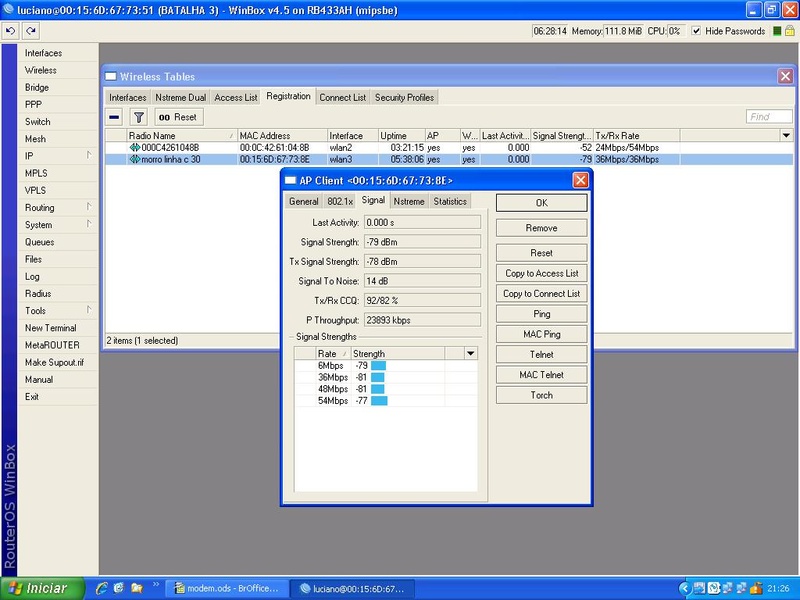This screenshot has width=800, height=600.
Task: Open the Signal Strengths table dropdown arrow
Action: (x=470, y=354)
